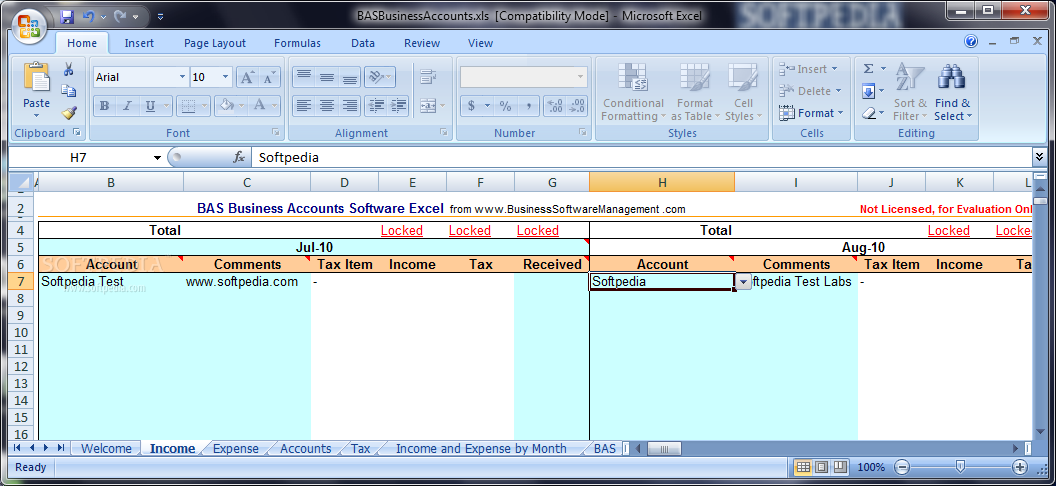Click the Locked link in column G

tap(537, 230)
